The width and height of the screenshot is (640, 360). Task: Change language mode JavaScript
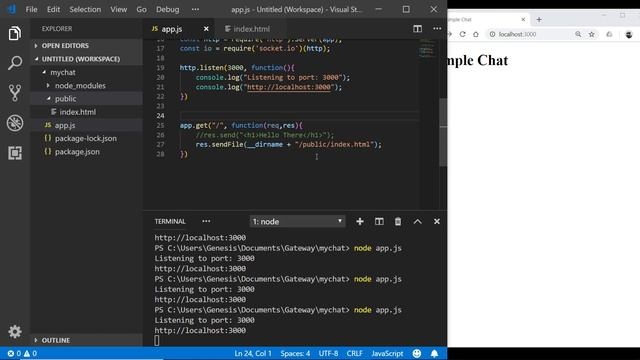tap(387, 353)
